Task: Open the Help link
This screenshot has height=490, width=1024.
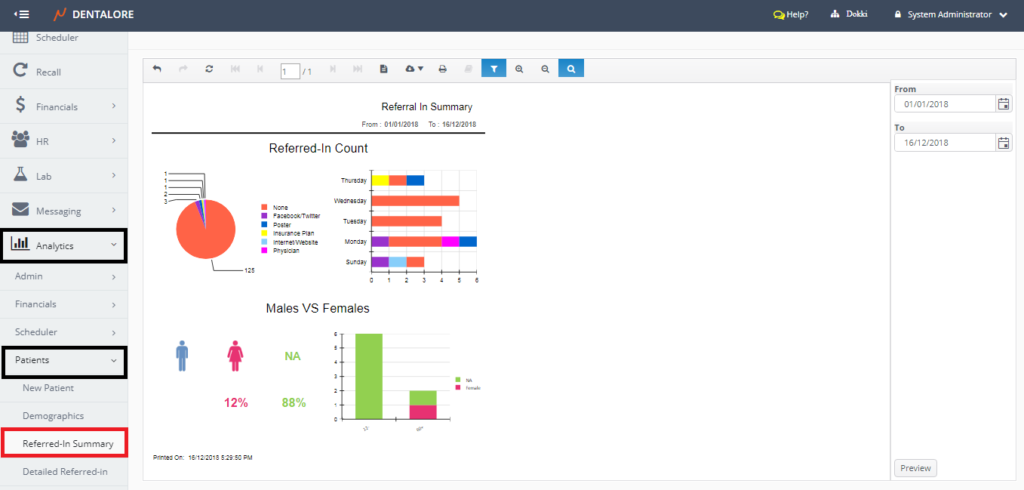Action: (x=791, y=15)
